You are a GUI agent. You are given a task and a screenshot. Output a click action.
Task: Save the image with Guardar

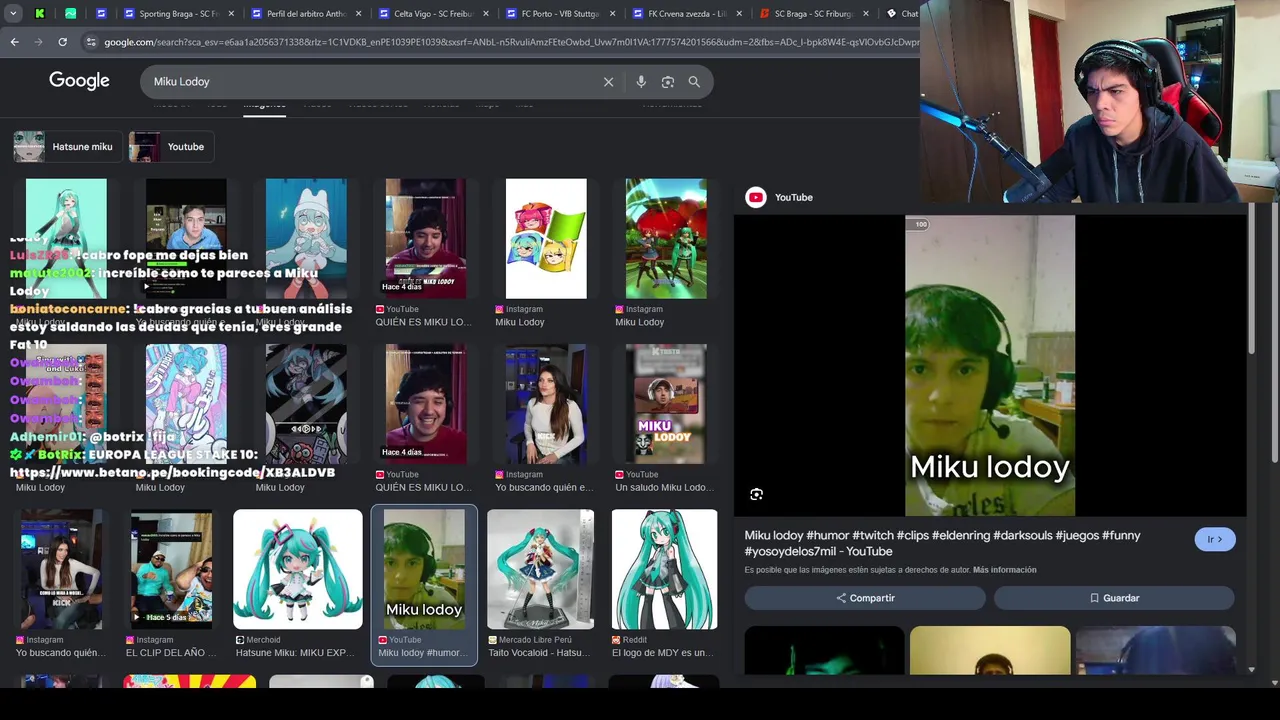[1114, 598]
